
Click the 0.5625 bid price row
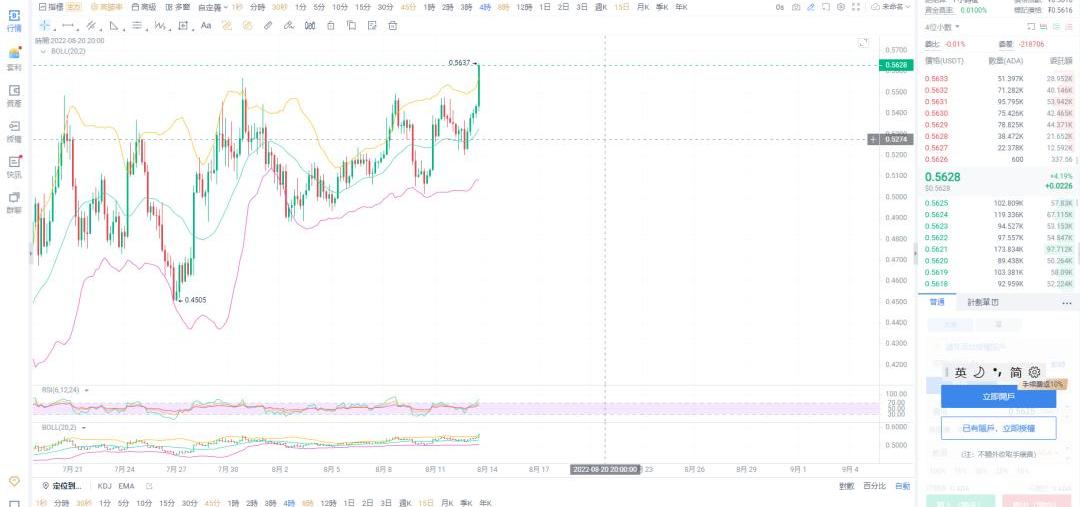[x=998, y=203]
